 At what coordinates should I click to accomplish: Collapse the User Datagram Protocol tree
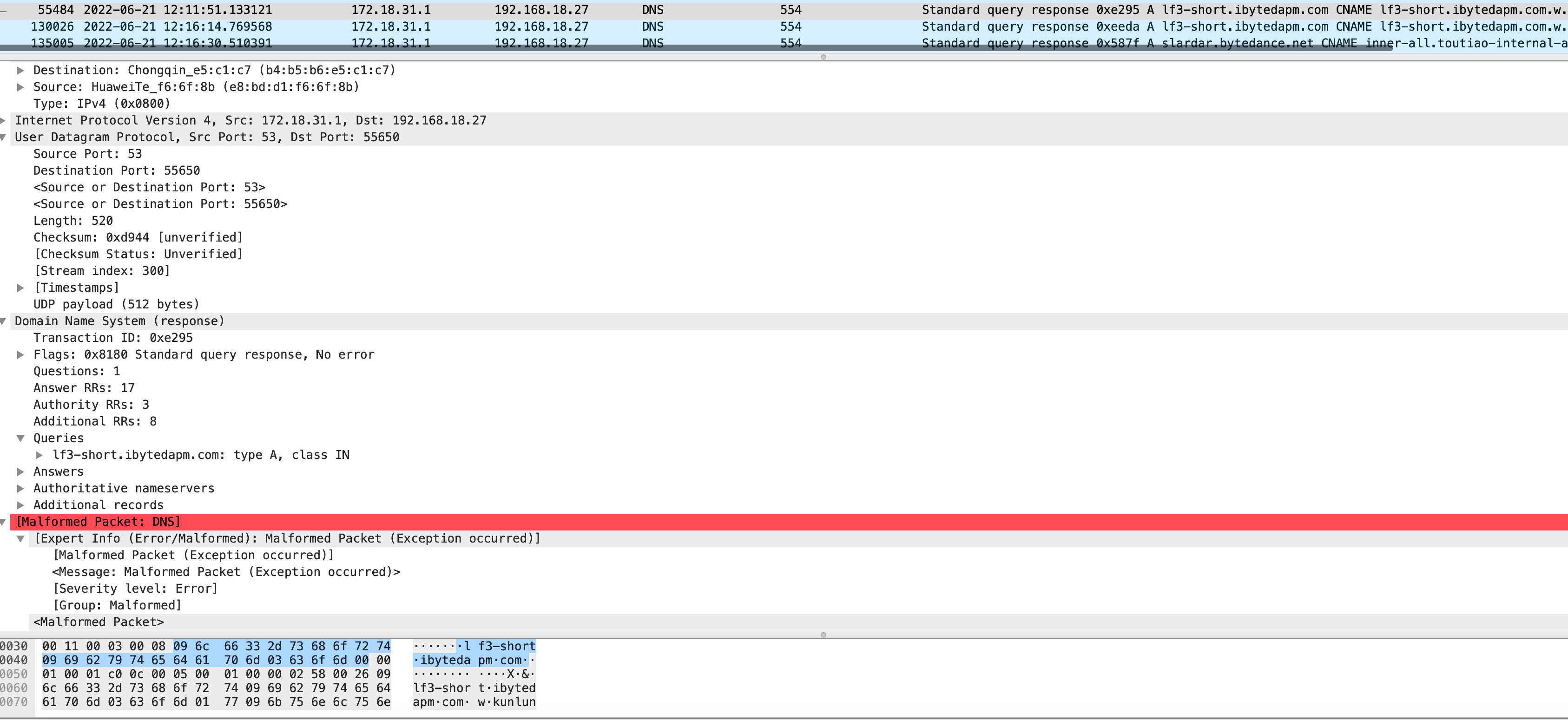[x=3, y=137]
